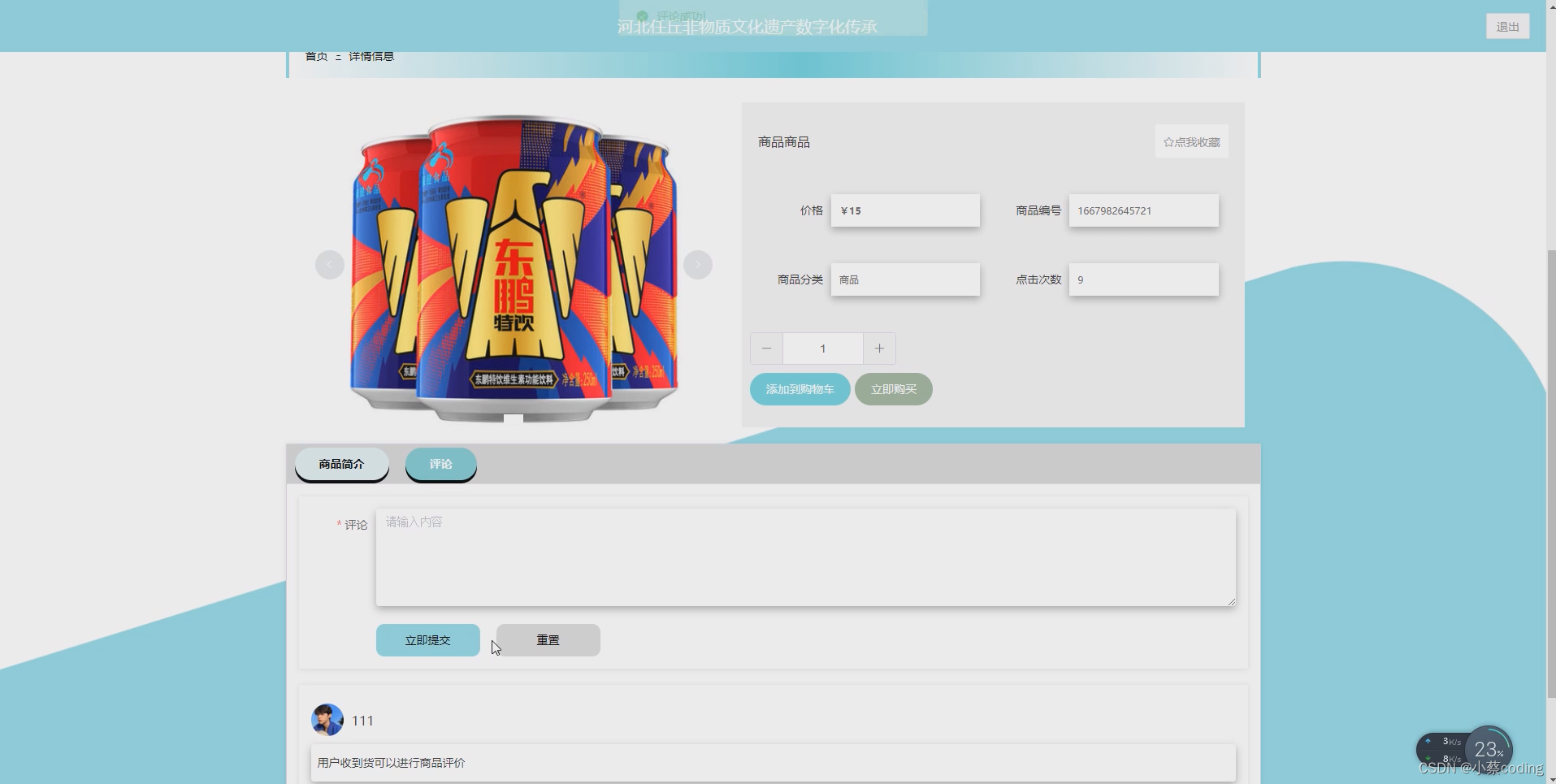Click the 点击次数 field
The image size is (1556, 784).
point(1143,279)
